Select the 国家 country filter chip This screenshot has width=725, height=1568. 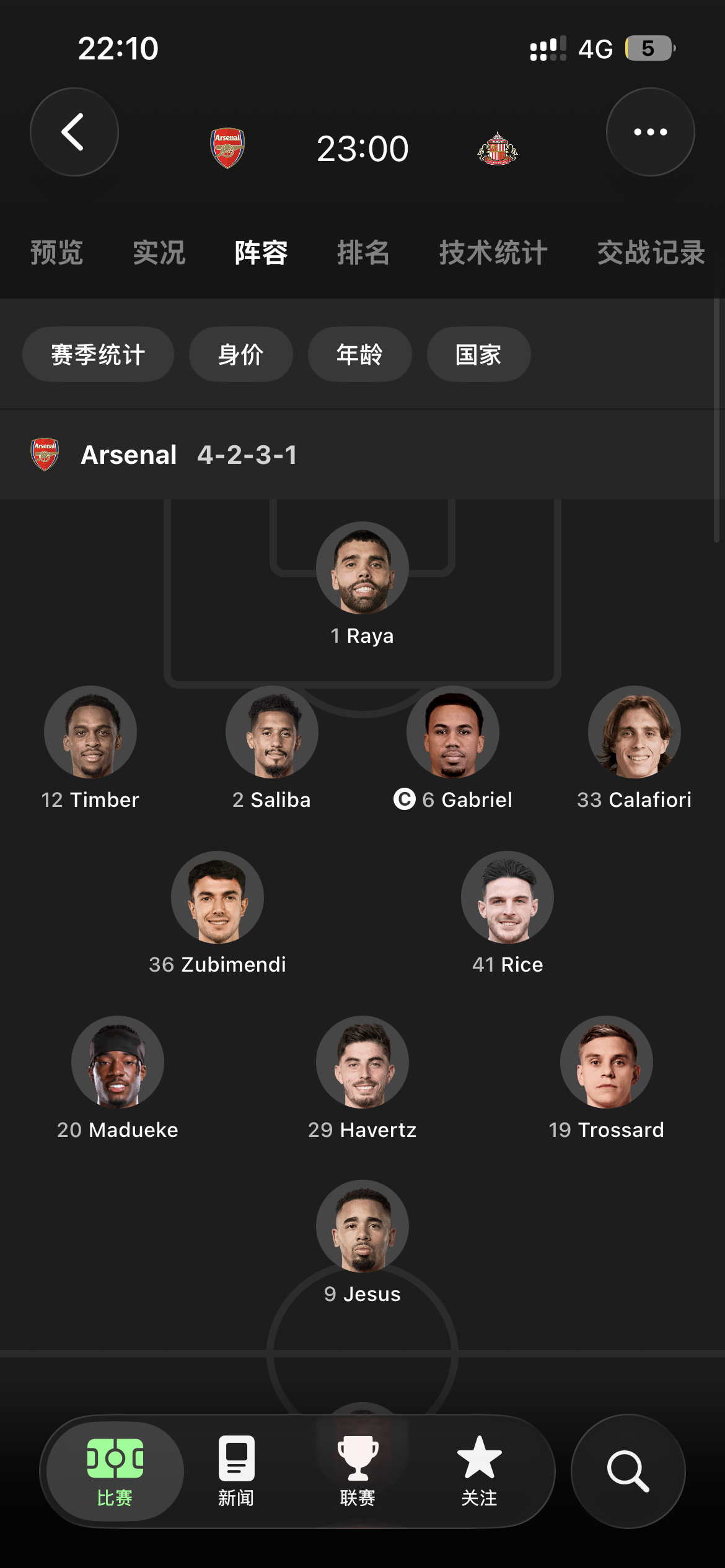(x=478, y=354)
